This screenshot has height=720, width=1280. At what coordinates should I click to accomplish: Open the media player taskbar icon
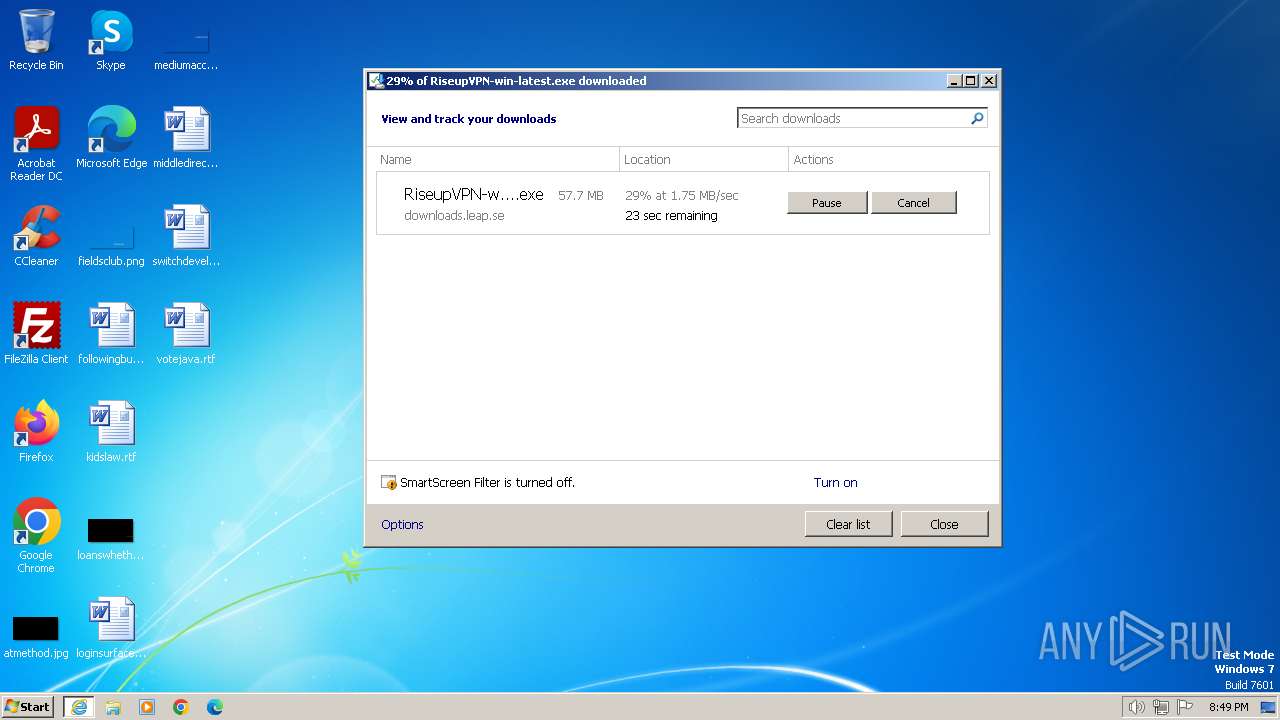tap(147, 707)
